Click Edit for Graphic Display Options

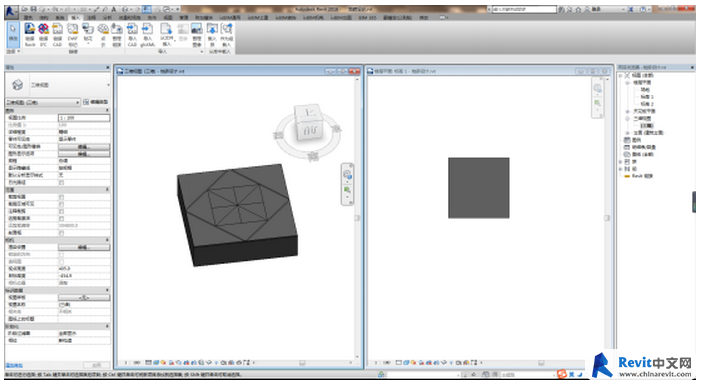coord(84,154)
